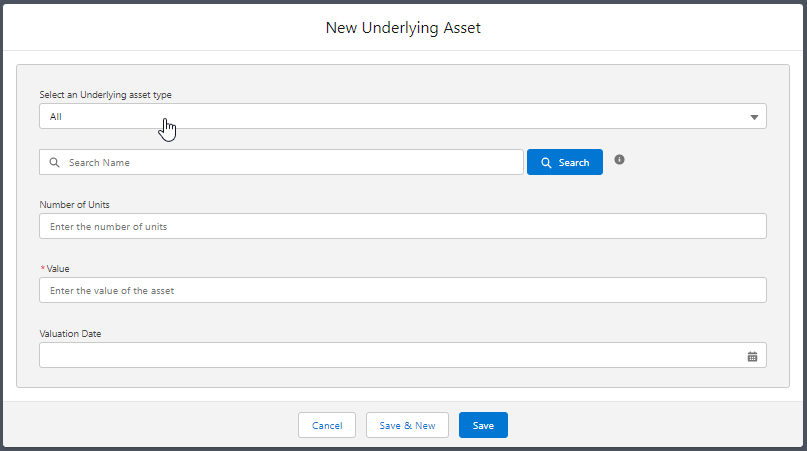Screen dimensions: 807x451
Task: Click the magnifier icon inside Search Name field
Action: [54, 162]
